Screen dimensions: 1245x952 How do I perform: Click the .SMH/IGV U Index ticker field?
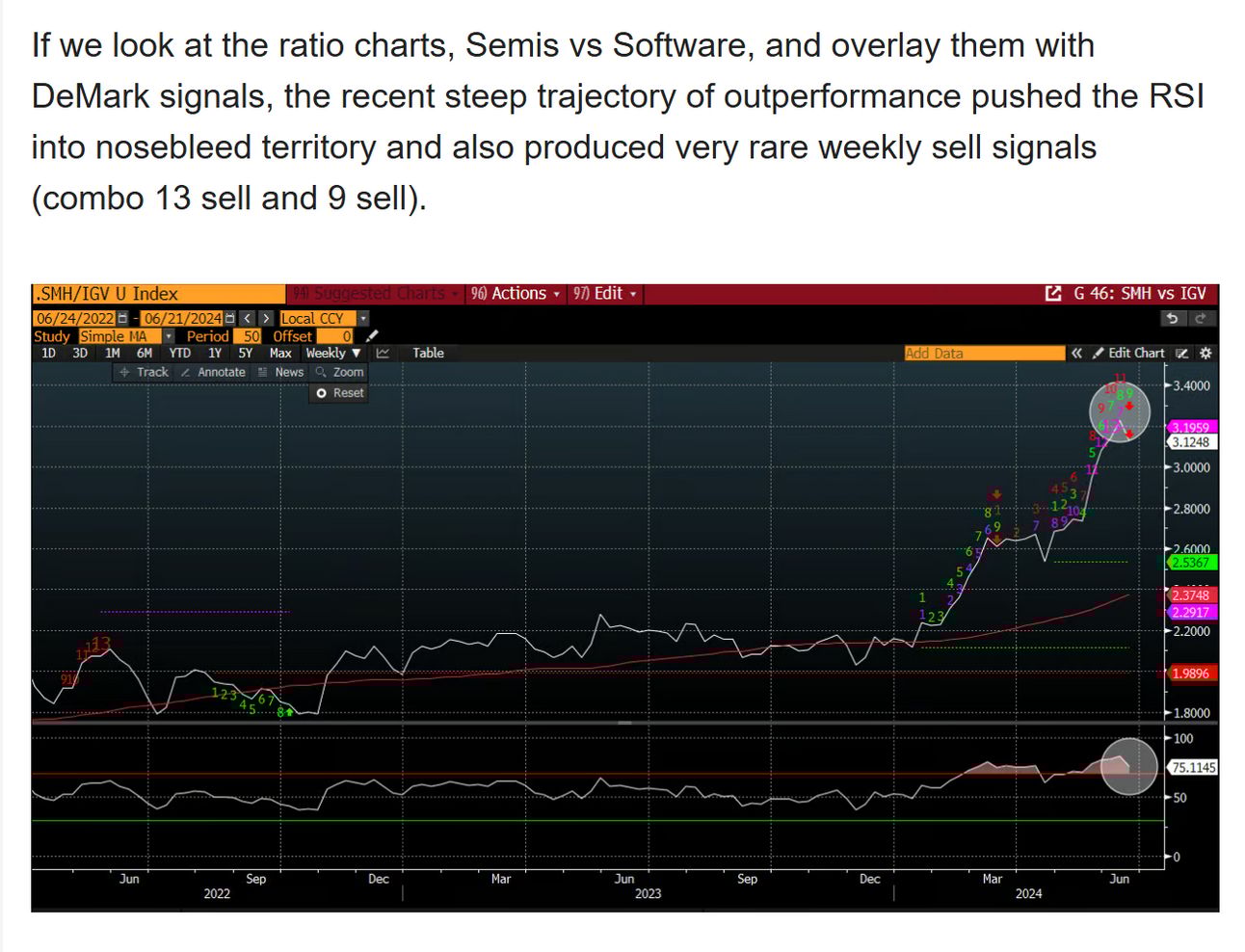click(159, 293)
